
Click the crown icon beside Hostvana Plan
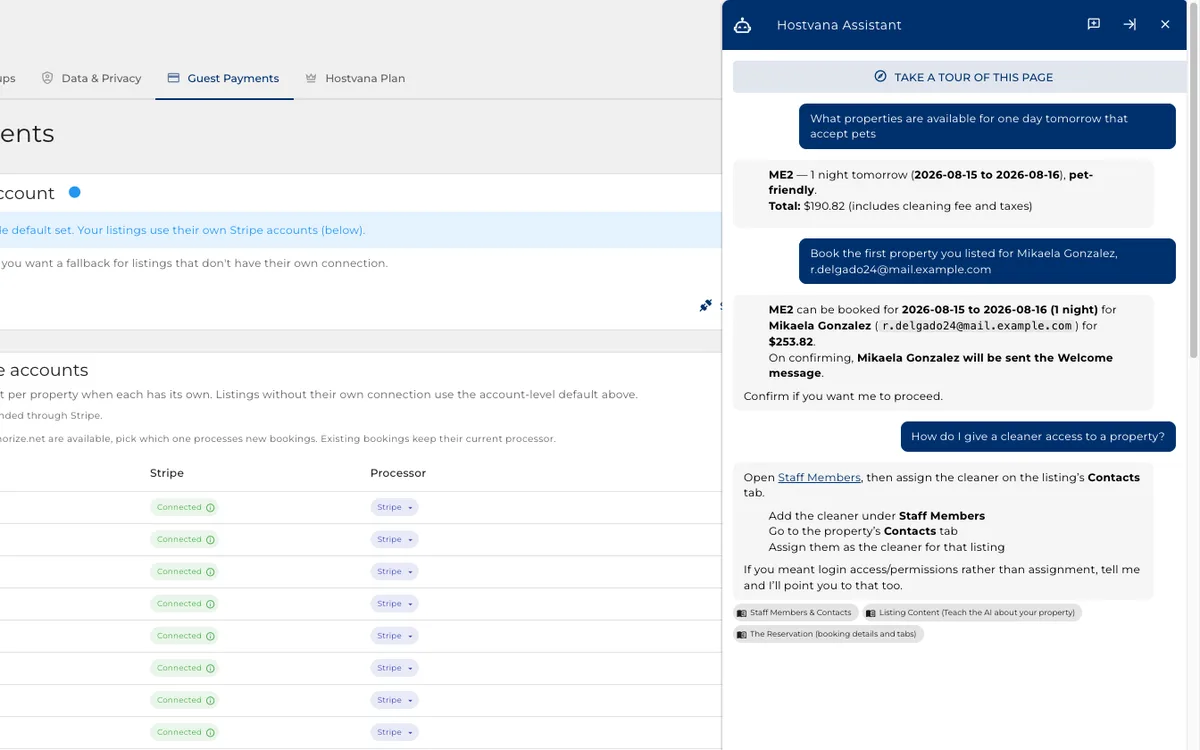[x=311, y=78]
